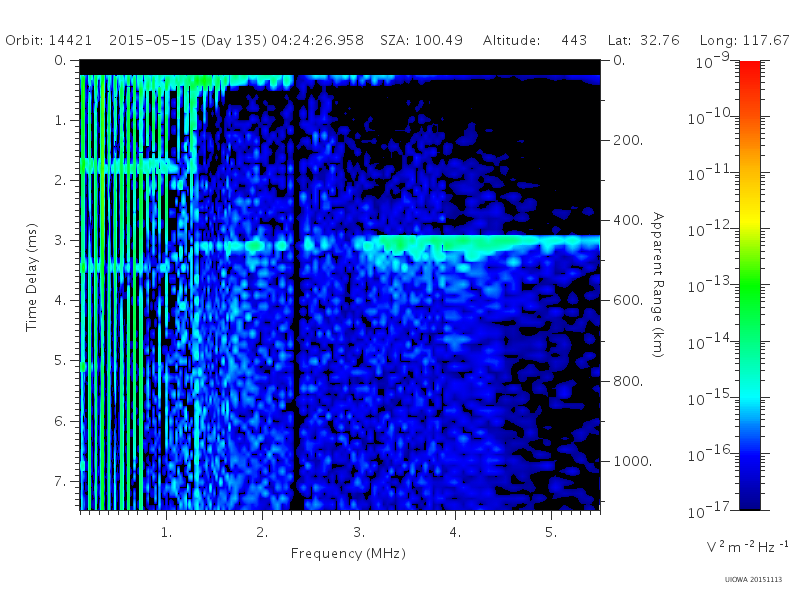Click the '0.' apparent range tick label
This screenshot has height=600, width=800.
(x=619, y=60)
